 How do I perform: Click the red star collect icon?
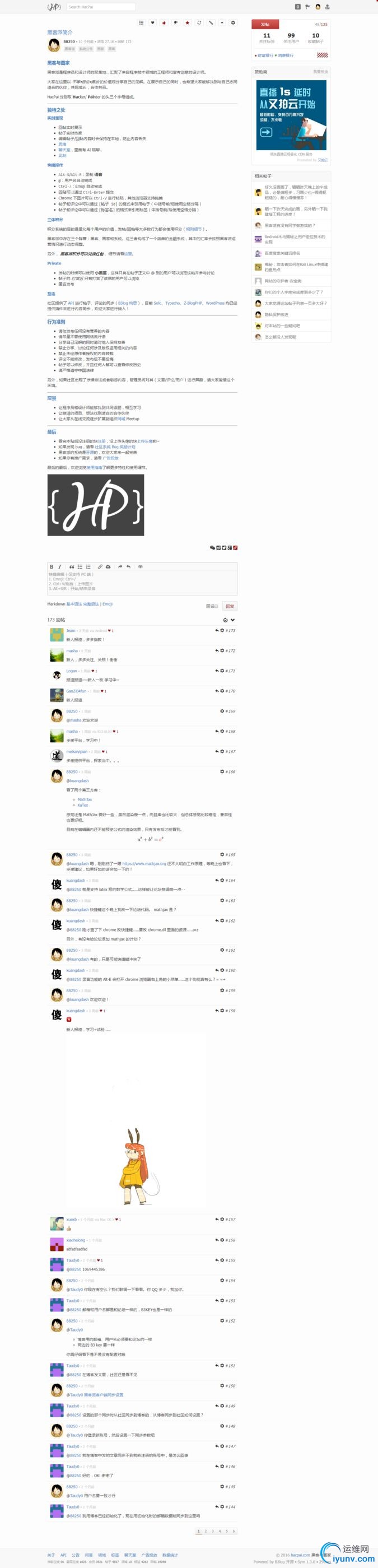188,22
